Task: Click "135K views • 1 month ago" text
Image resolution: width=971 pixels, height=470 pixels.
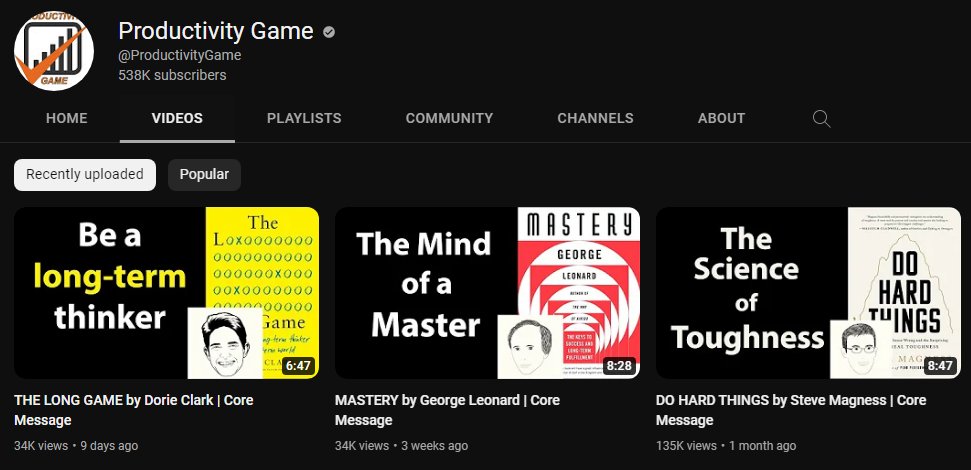Action: point(726,446)
